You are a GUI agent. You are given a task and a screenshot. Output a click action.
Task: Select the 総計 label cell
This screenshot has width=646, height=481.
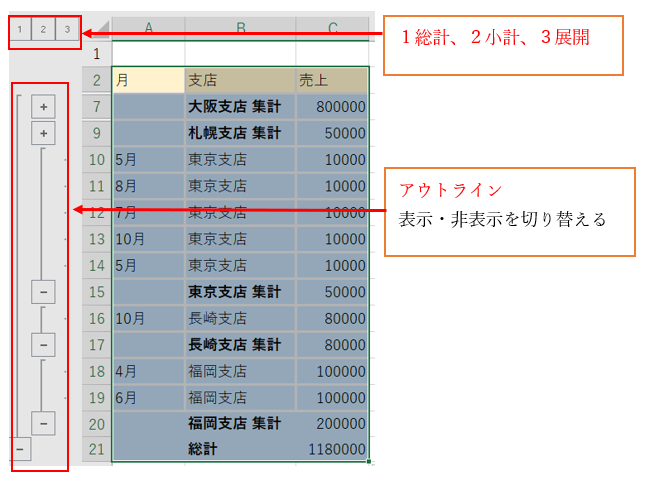point(240,449)
